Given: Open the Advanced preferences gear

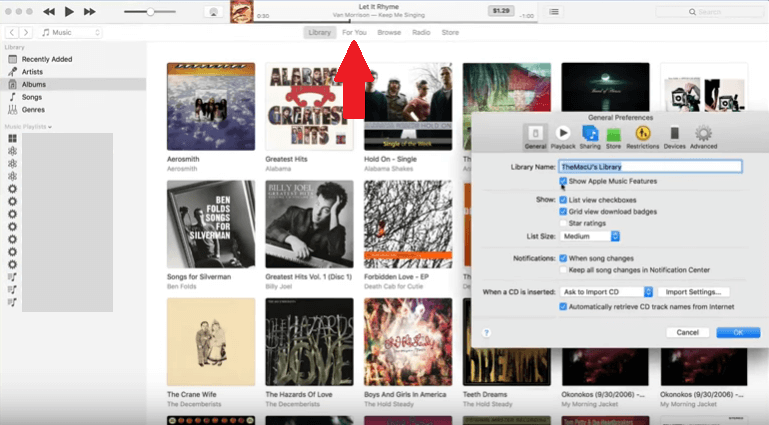Looking at the screenshot, I should (703, 137).
